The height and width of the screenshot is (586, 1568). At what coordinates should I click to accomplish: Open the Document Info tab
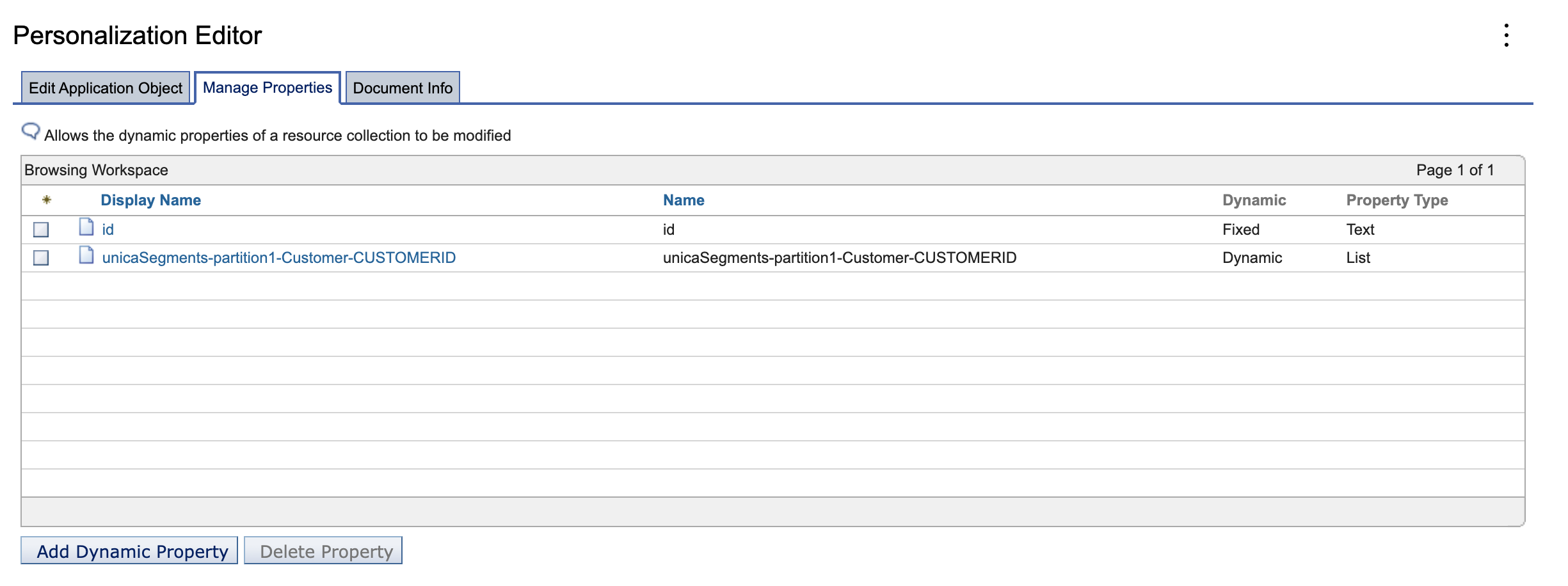(x=402, y=87)
